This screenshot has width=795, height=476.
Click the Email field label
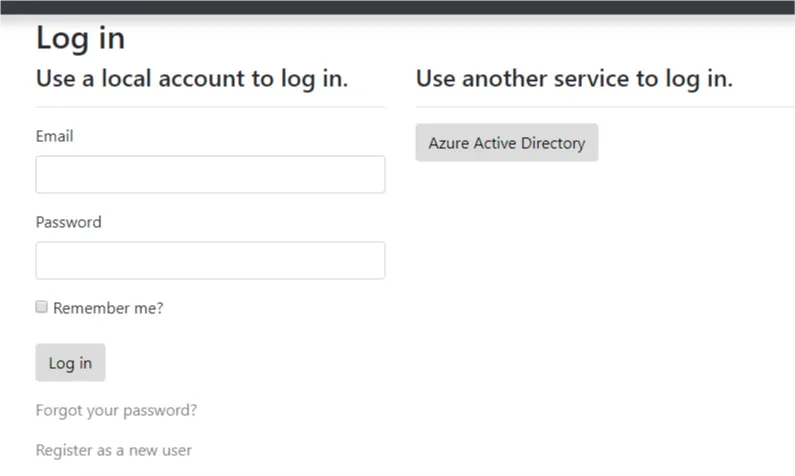click(x=55, y=136)
